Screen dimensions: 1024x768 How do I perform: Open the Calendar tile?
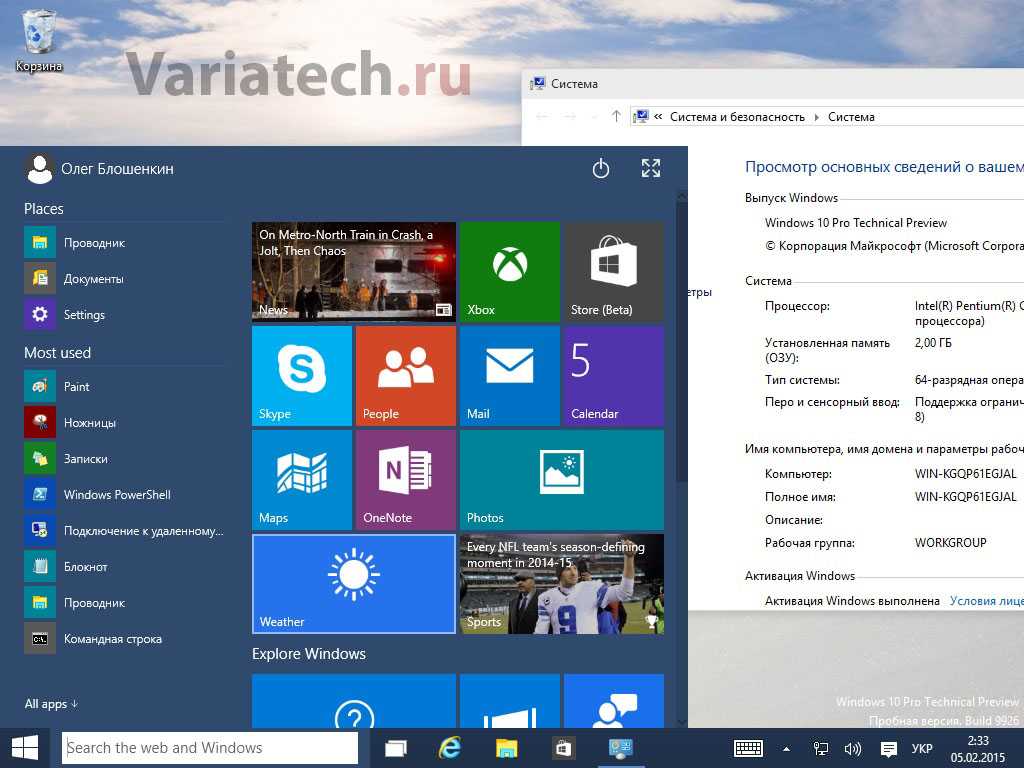(x=614, y=376)
